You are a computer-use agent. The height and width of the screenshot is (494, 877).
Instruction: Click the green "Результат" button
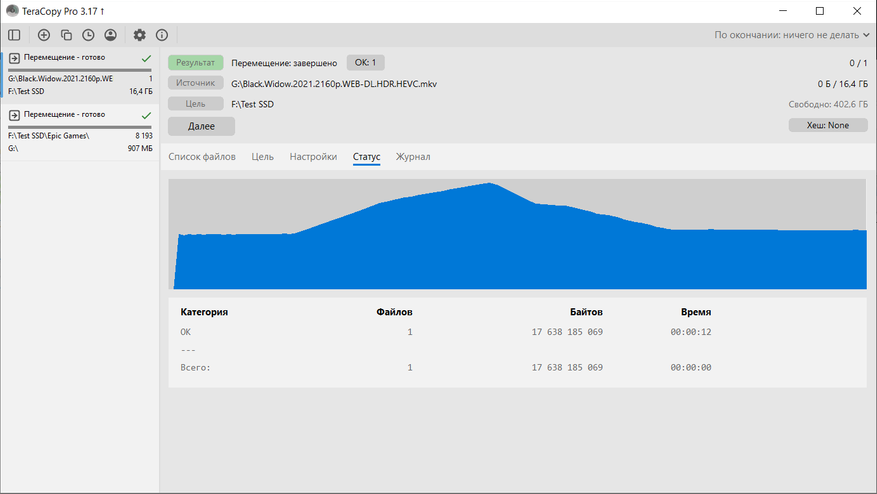click(x=195, y=63)
